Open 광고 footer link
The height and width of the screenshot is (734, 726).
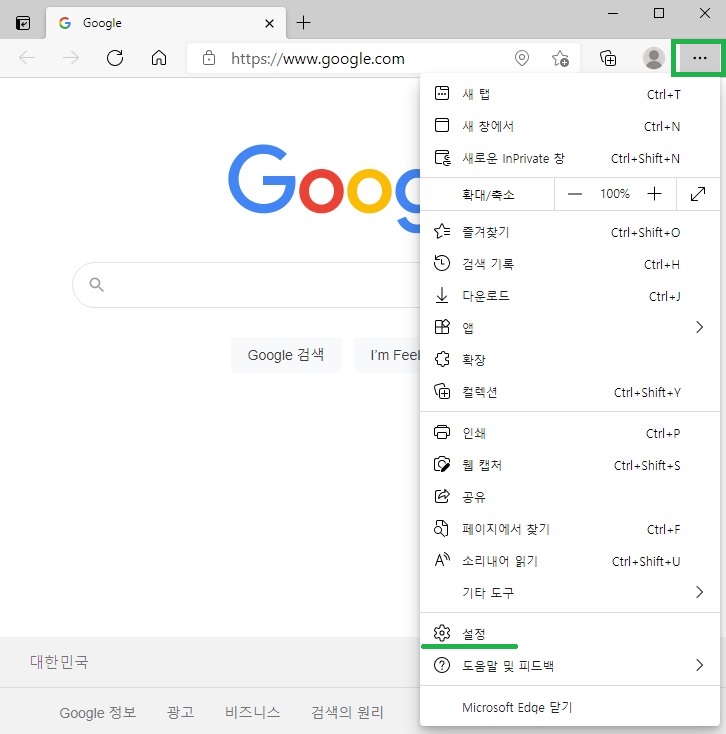coord(180,712)
